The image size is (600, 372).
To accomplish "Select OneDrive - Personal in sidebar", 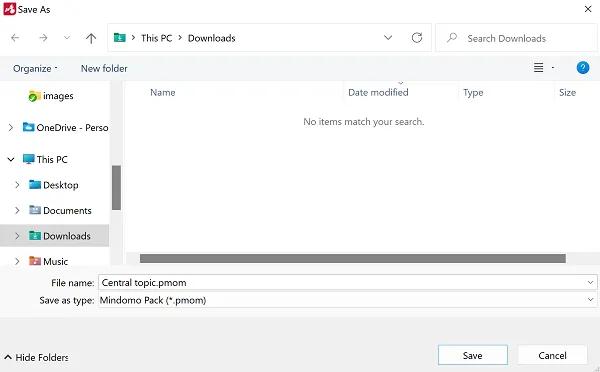I will 65,127.
